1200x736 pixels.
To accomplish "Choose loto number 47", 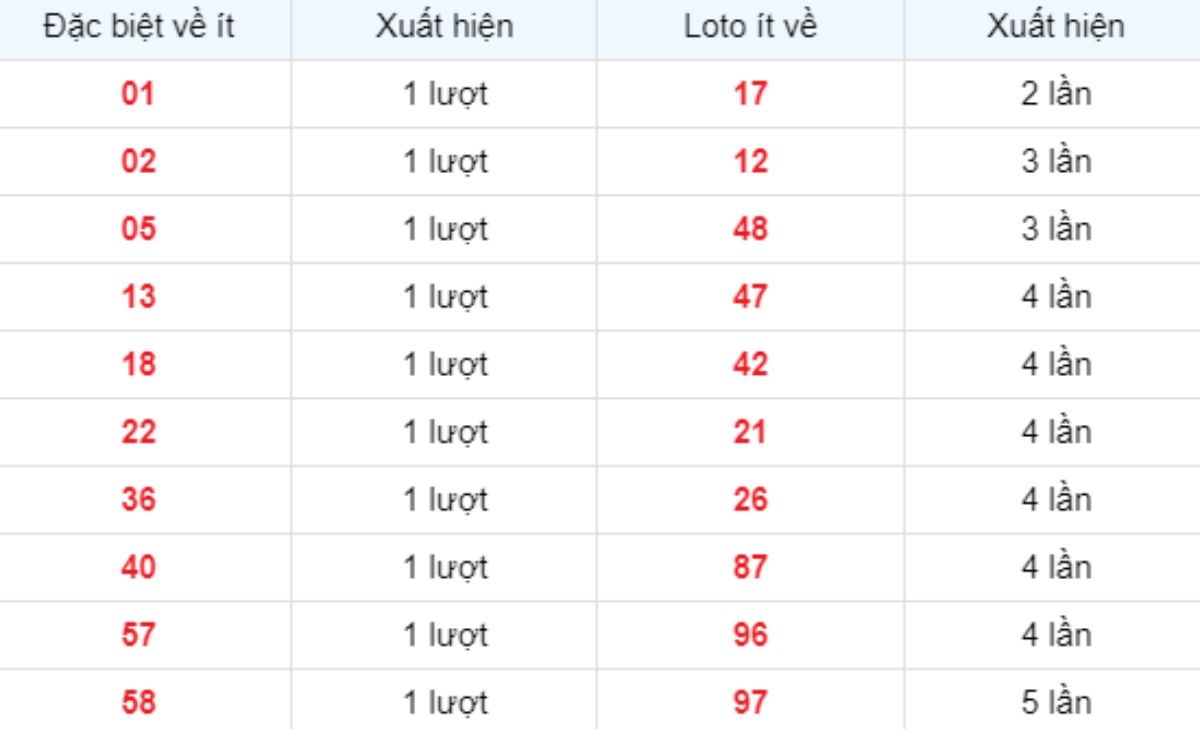I will [750, 297].
